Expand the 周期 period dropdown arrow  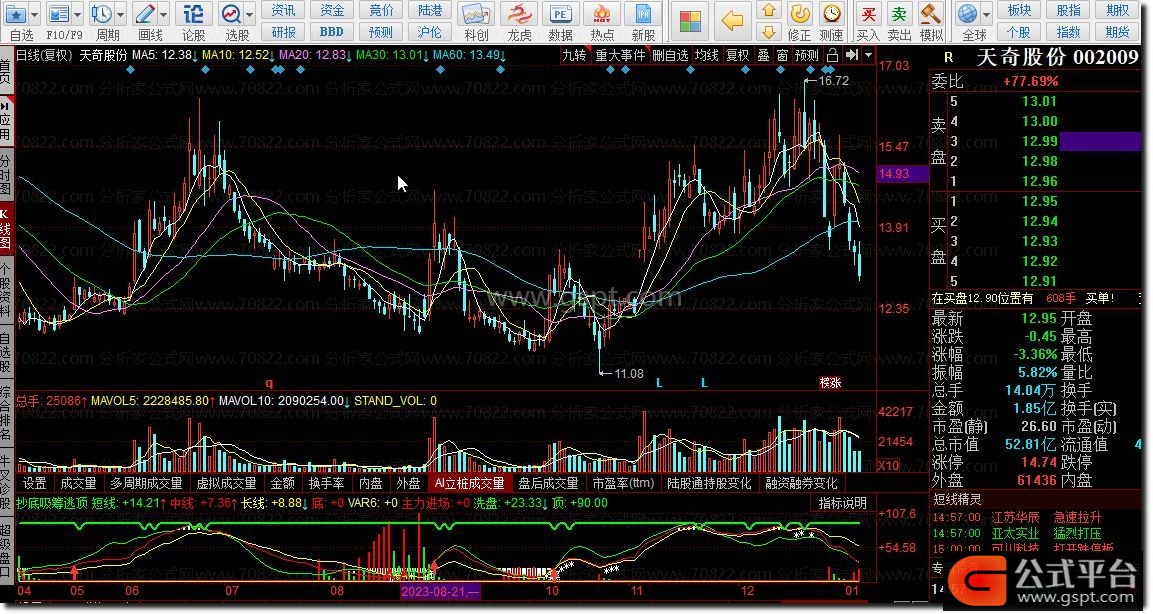pos(120,13)
